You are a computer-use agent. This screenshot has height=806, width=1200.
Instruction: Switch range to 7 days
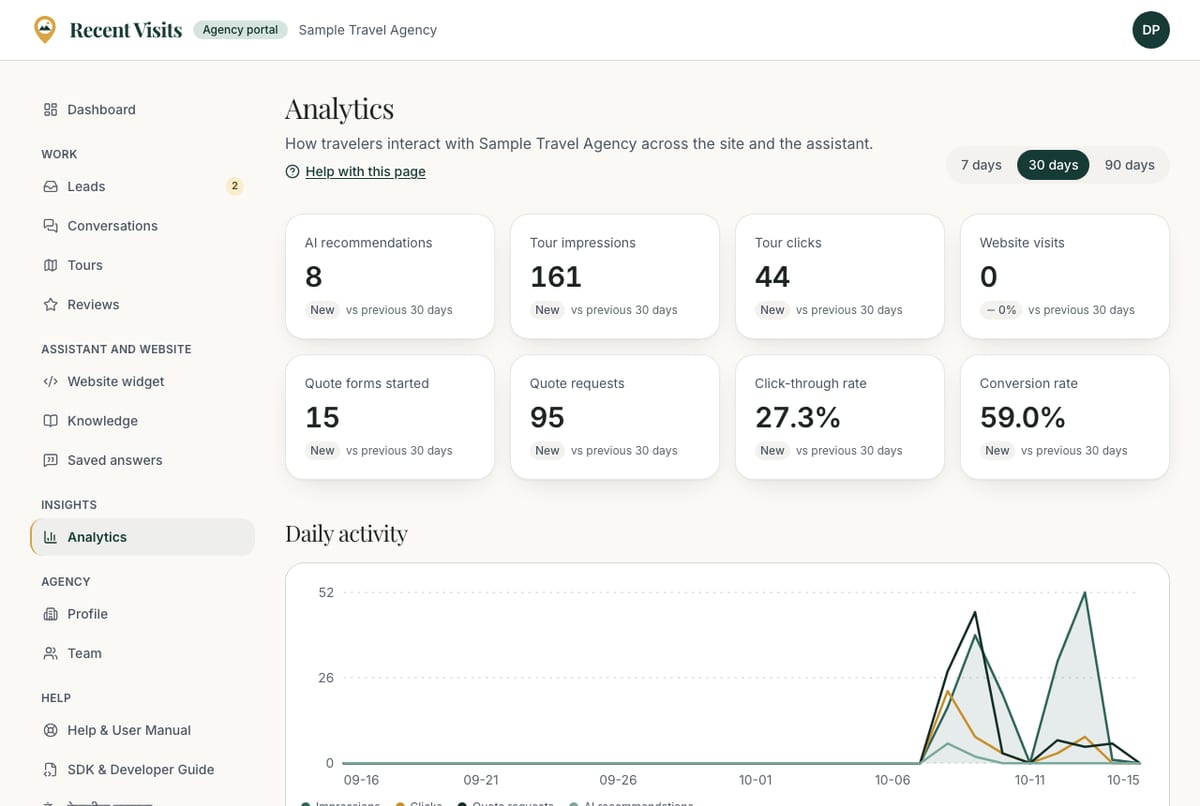[x=981, y=165]
